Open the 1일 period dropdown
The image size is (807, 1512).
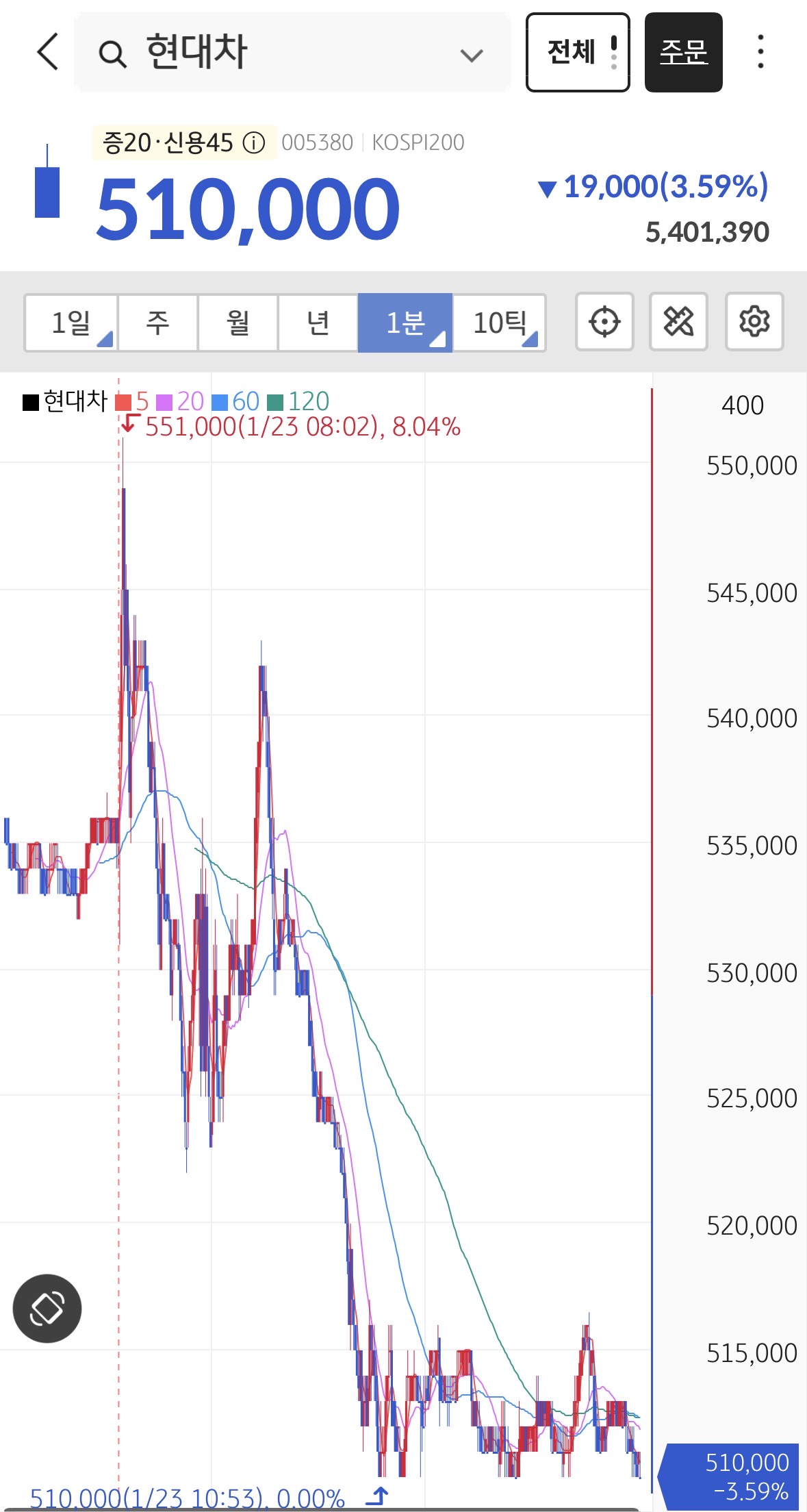(x=71, y=323)
